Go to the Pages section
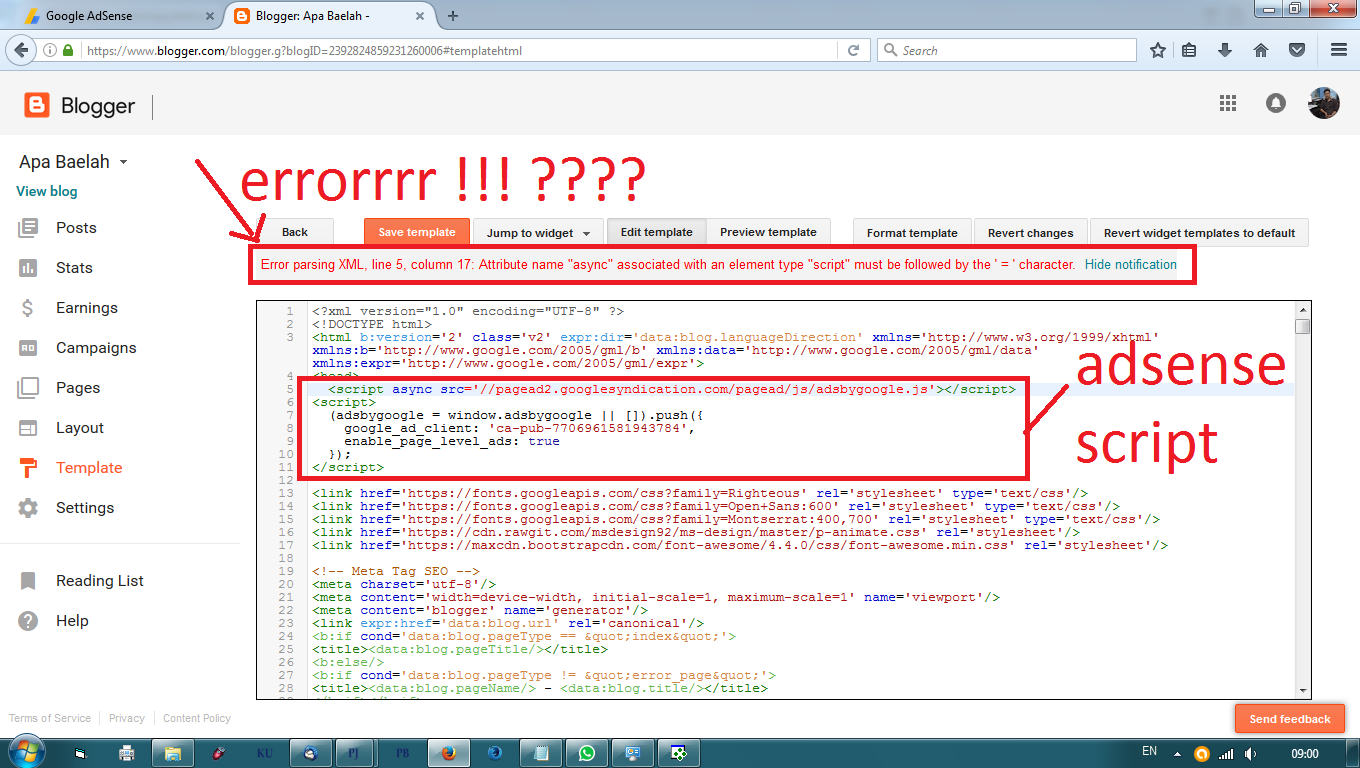Screen dimensions: 1360x768 click(x=78, y=388)
